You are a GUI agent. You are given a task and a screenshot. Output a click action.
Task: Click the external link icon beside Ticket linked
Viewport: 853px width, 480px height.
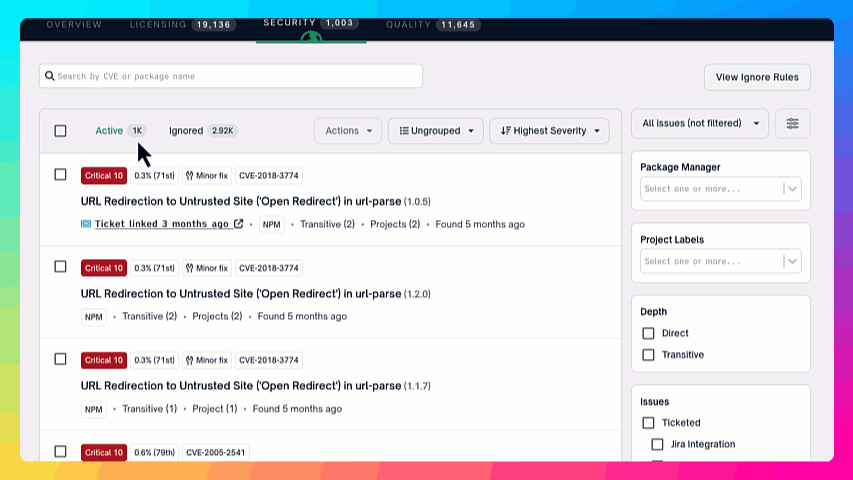[x=238, y=224]
